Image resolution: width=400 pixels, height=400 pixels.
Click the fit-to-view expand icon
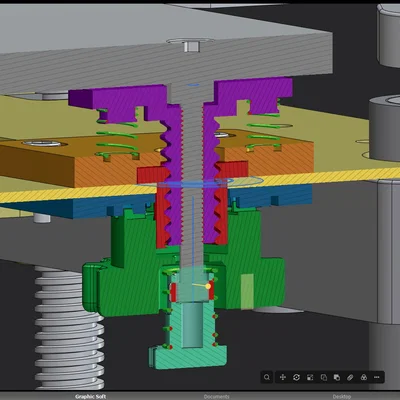(310, 377)
